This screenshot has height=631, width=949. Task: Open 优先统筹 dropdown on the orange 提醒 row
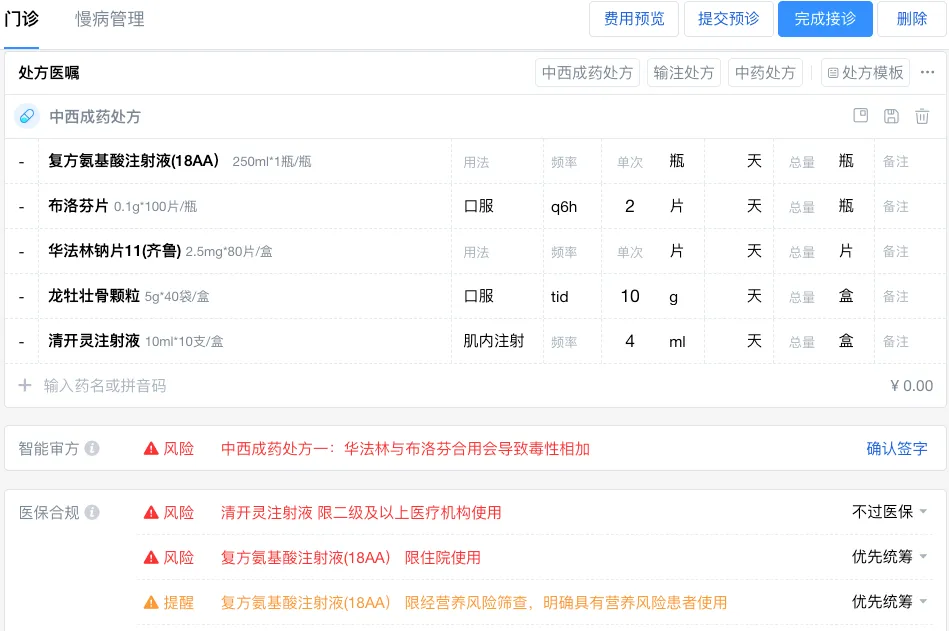click(x=889, y=602)
